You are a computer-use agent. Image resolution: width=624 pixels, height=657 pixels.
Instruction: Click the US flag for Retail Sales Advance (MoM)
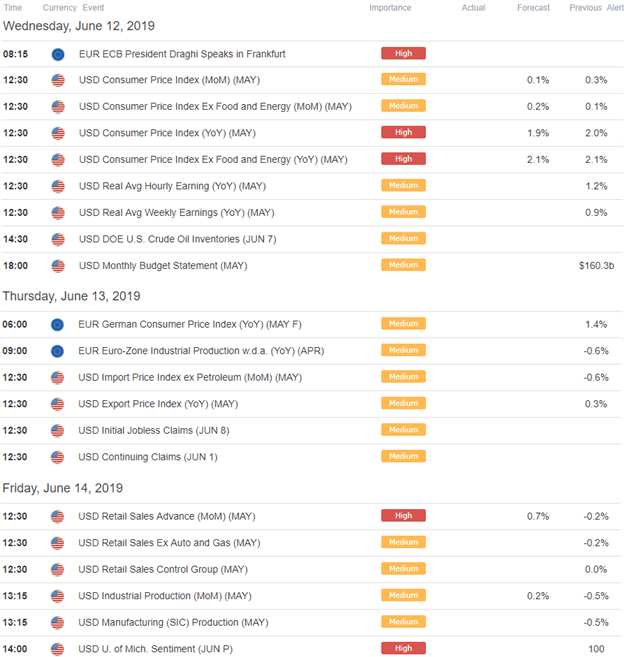click(57, 516)
